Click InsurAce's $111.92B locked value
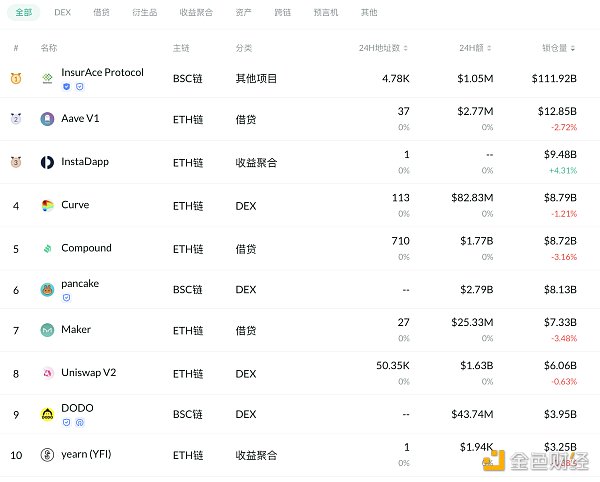Viewport: 600px width, 482px height. pyautogui.click(x=554, y=78)
